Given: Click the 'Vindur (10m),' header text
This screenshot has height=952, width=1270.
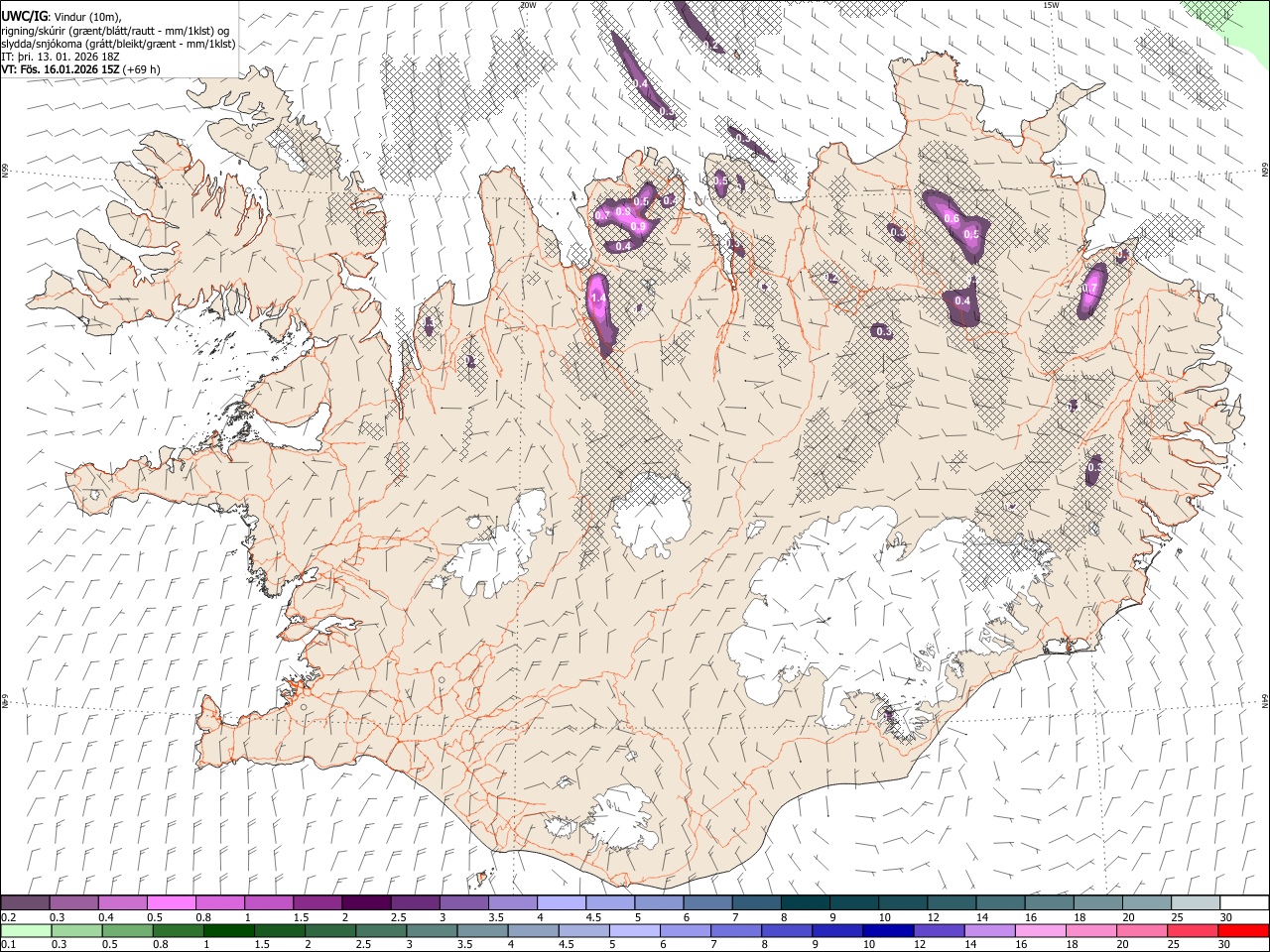Looking at the screenshot, I should (88, 16).
